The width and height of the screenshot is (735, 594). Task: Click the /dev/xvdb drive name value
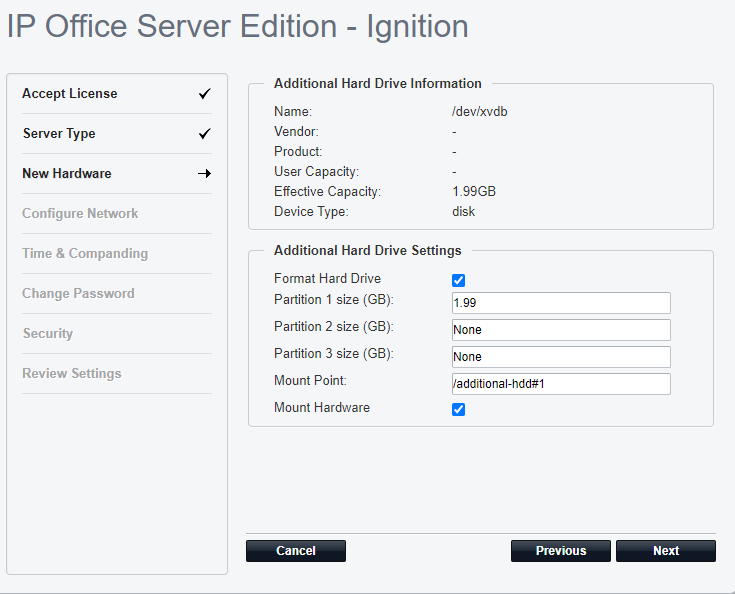(480, 112)
